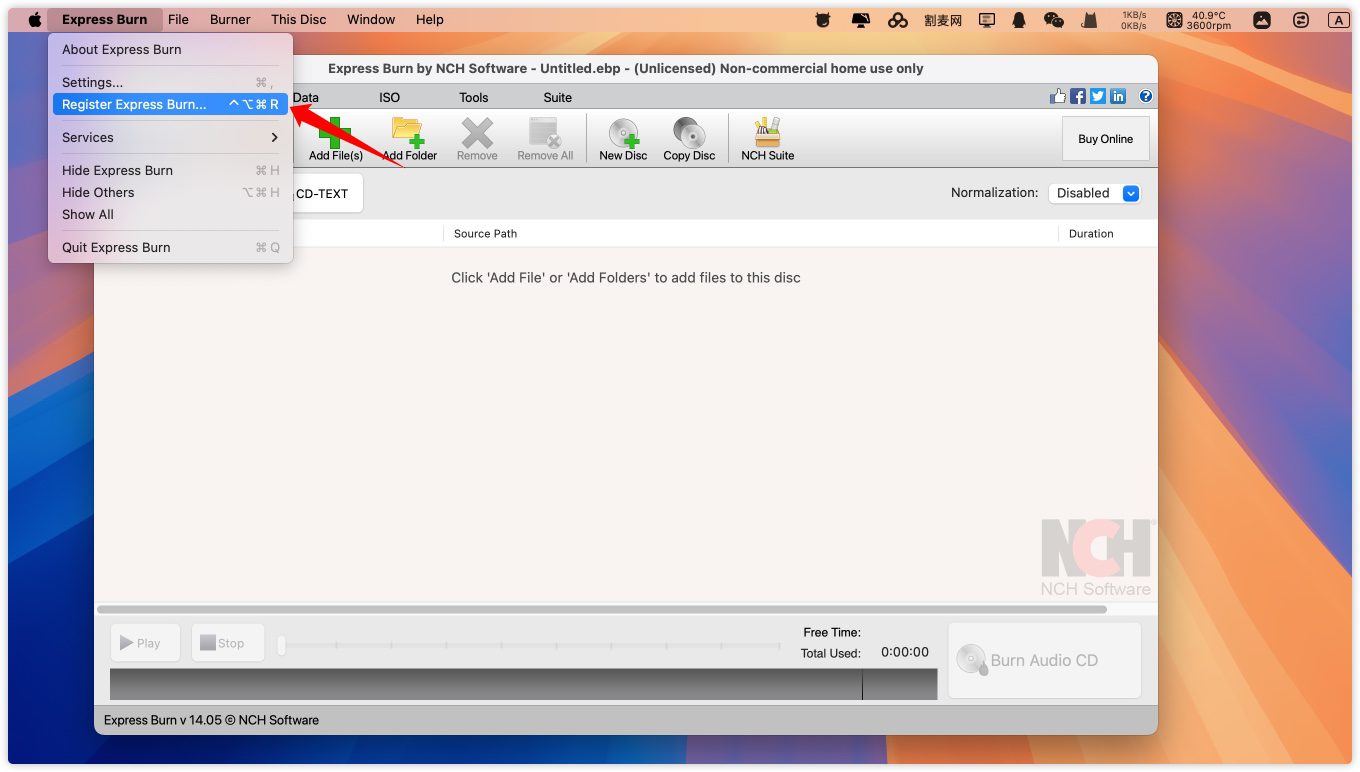Click the Twitter share icon
This screenshot has height=772, width=1360.
tap(1098, 96)
